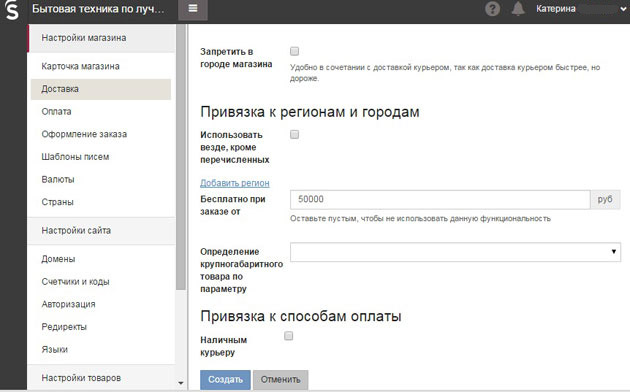
Task: Click the Создать button
Action: [x=225, y=380]
